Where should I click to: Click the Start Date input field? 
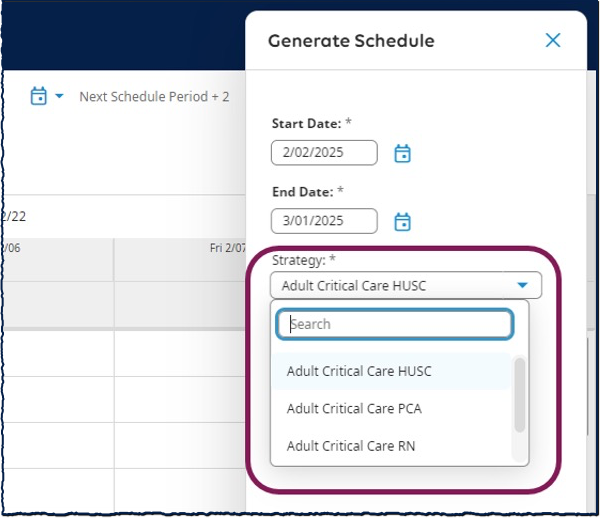tap(324, 153)
